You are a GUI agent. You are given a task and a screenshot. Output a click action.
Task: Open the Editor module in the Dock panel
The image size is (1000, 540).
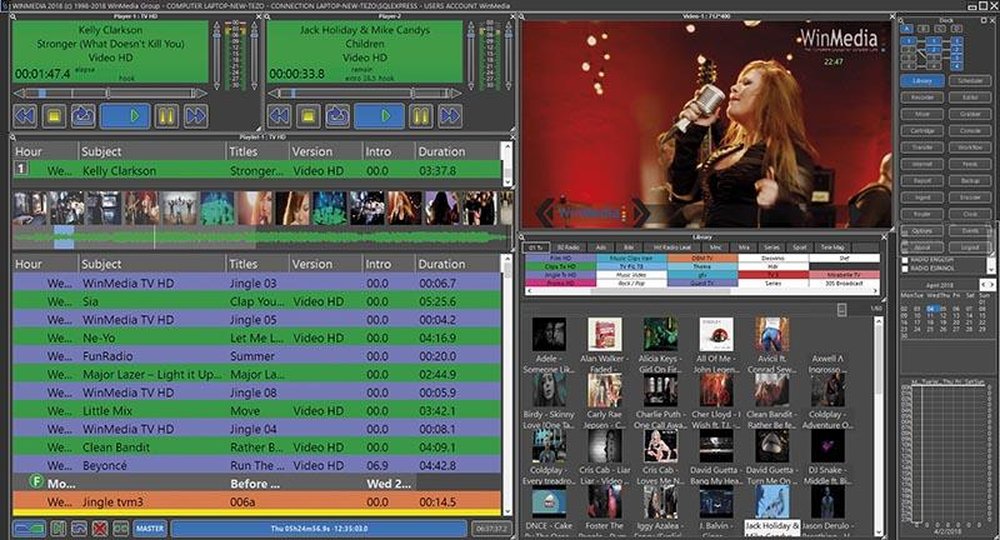coord(970,98)
